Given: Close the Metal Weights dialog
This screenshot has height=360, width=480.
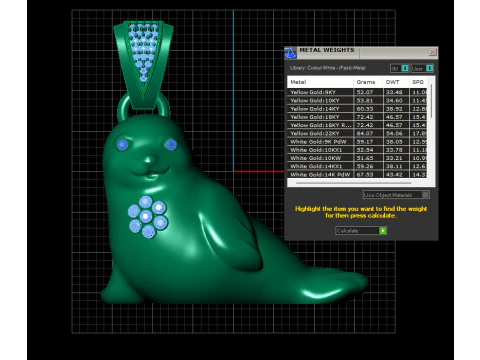Looking at the screenshot, I should (x=432, y=52).
